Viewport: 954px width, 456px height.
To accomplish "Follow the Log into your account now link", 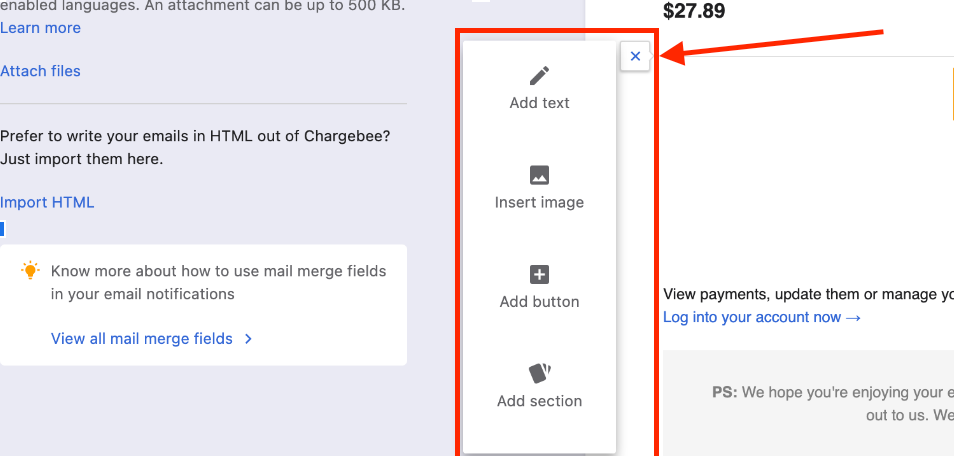I will [x=761, y=317].
